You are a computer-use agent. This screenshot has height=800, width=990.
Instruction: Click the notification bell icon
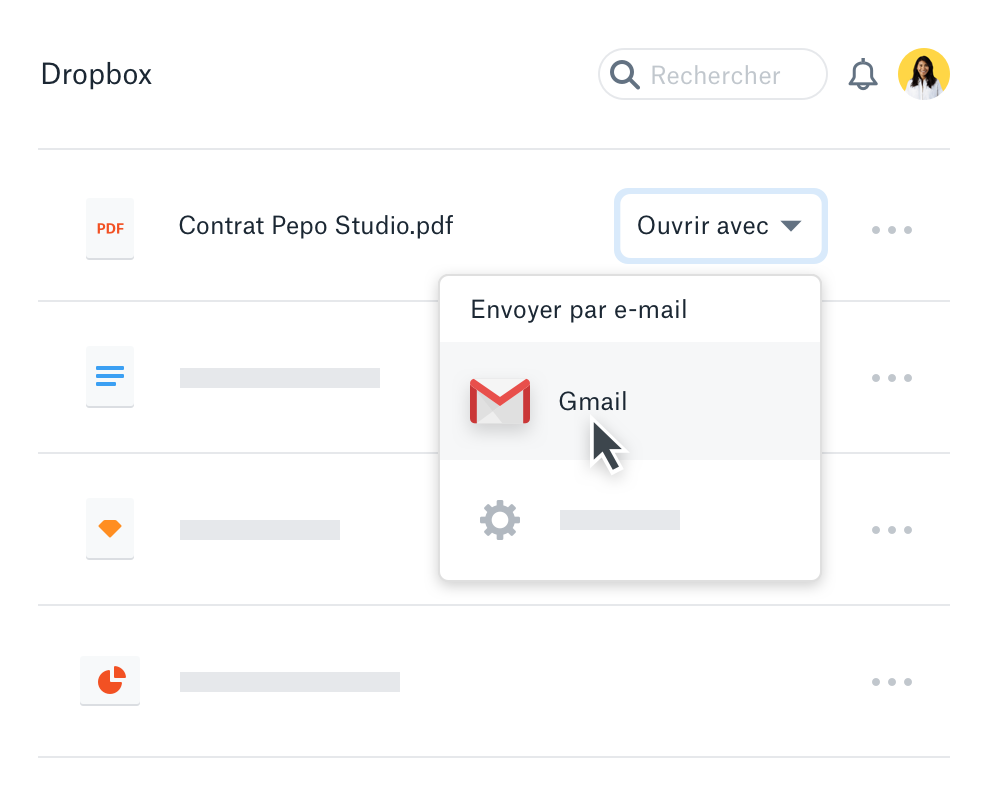click(862, 75)
